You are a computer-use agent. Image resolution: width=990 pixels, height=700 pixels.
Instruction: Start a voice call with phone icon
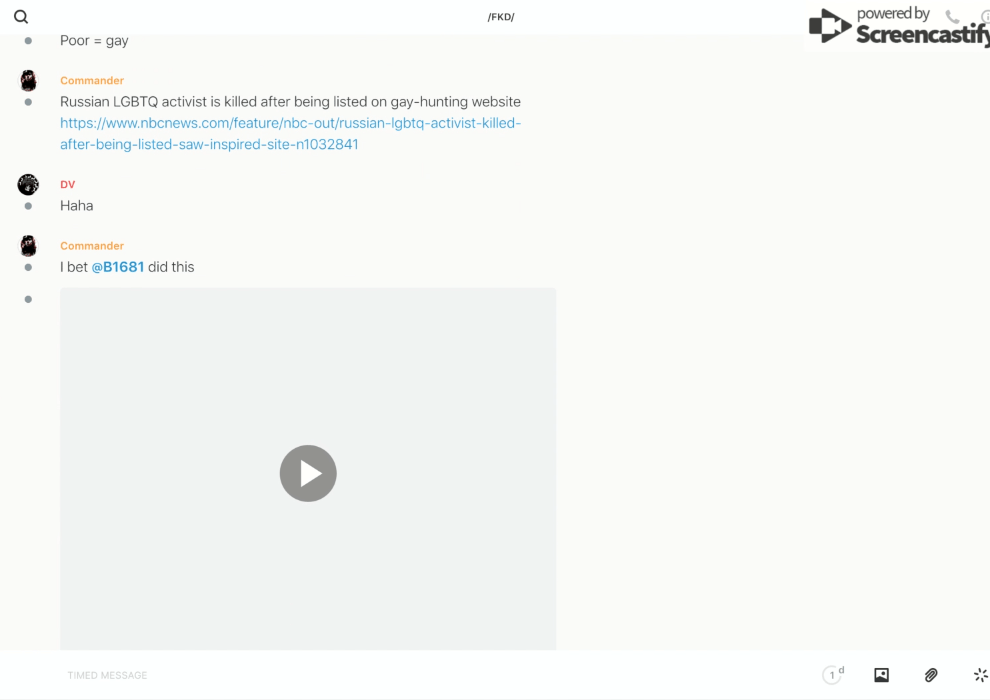tap(952, 17)
